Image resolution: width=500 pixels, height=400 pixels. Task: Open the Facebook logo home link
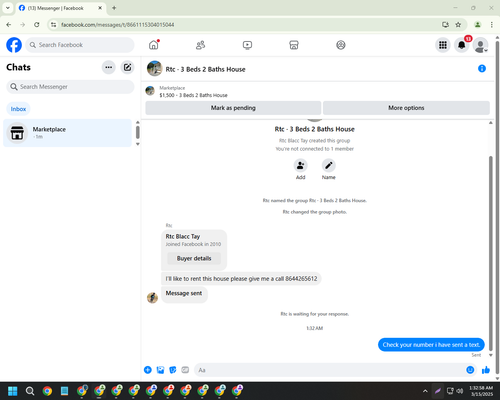14,45
